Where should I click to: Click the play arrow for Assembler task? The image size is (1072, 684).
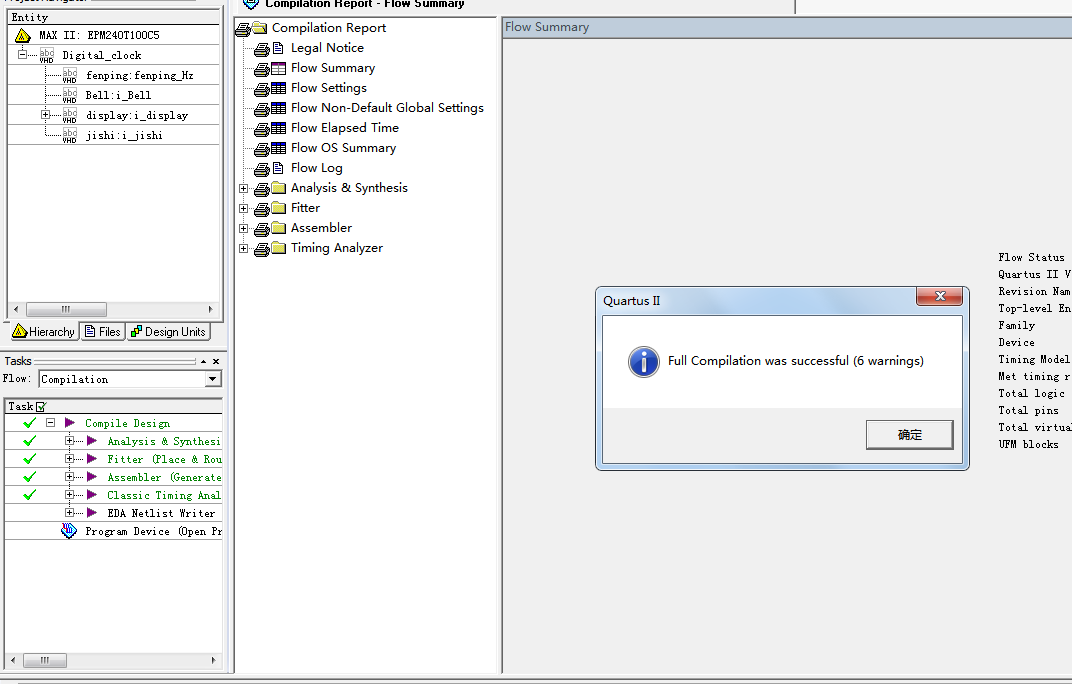(x=92, y=477)
